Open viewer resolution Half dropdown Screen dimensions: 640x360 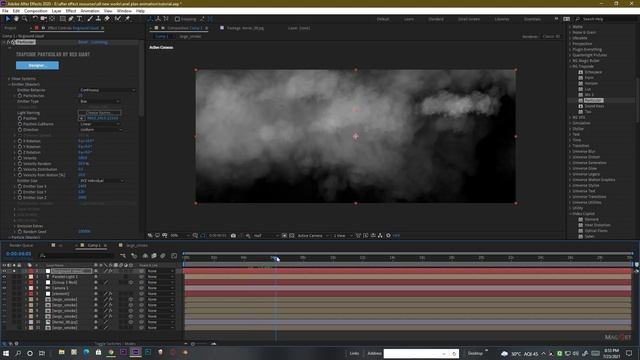266,236
